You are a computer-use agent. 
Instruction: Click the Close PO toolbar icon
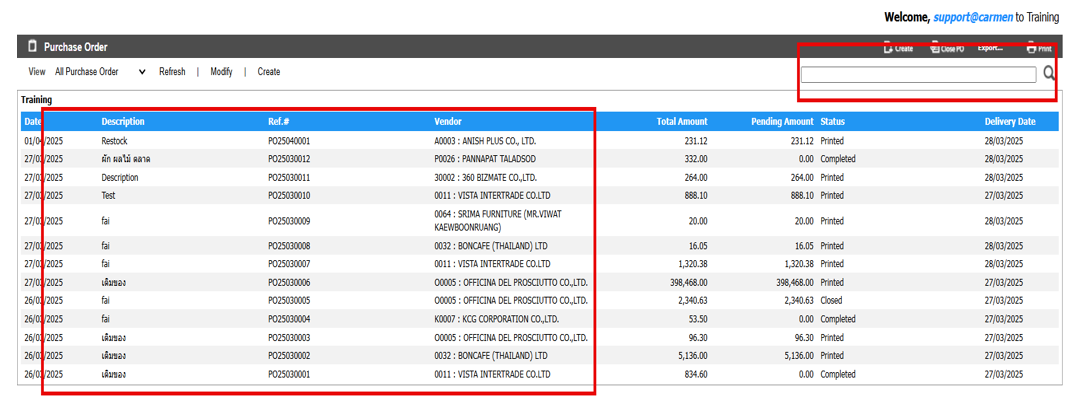[946, 48]
